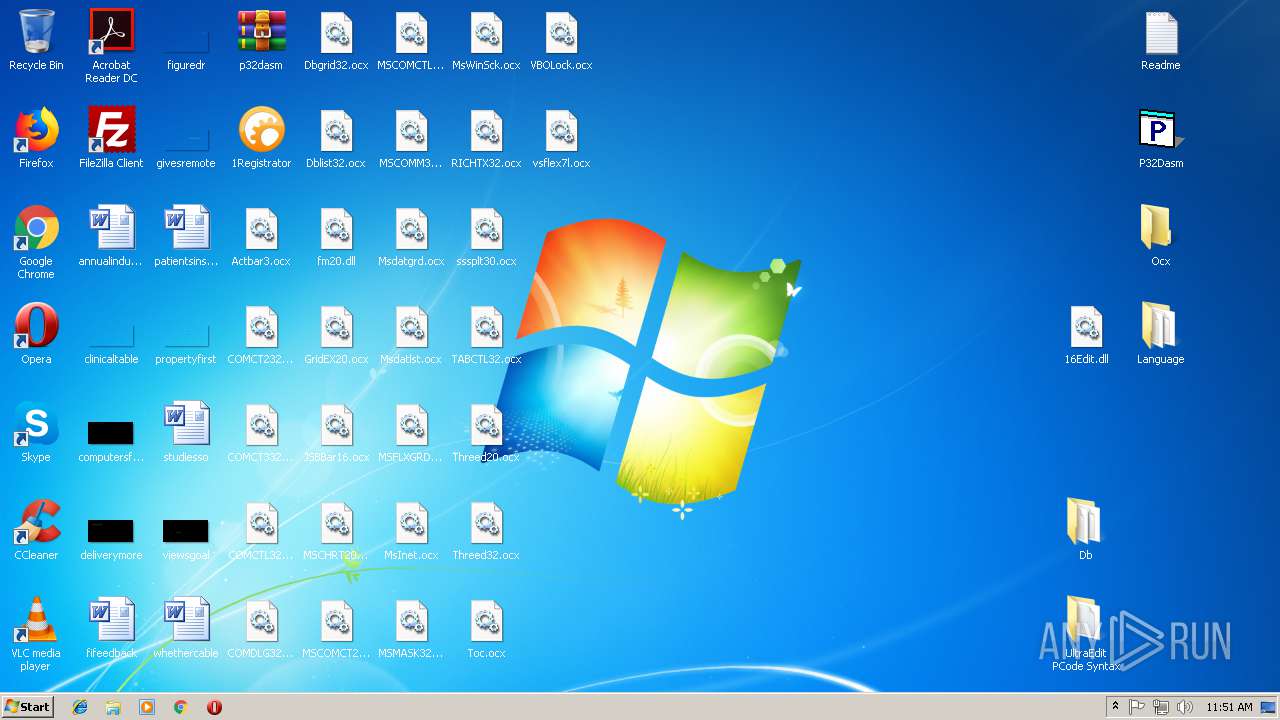Select the Actbar3.ocx file
This screenshot has height=720, width=1280.
[261, 229]
